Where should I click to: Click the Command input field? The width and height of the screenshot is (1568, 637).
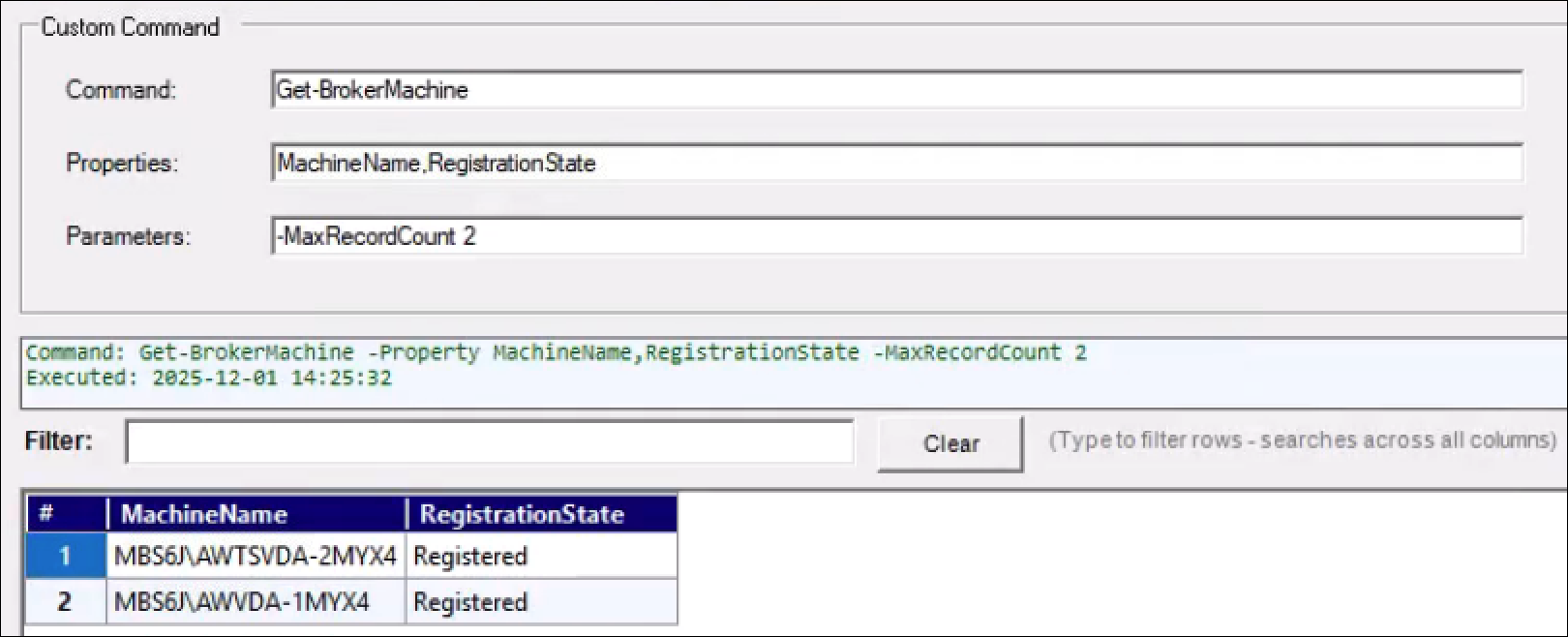coord(897,90)
